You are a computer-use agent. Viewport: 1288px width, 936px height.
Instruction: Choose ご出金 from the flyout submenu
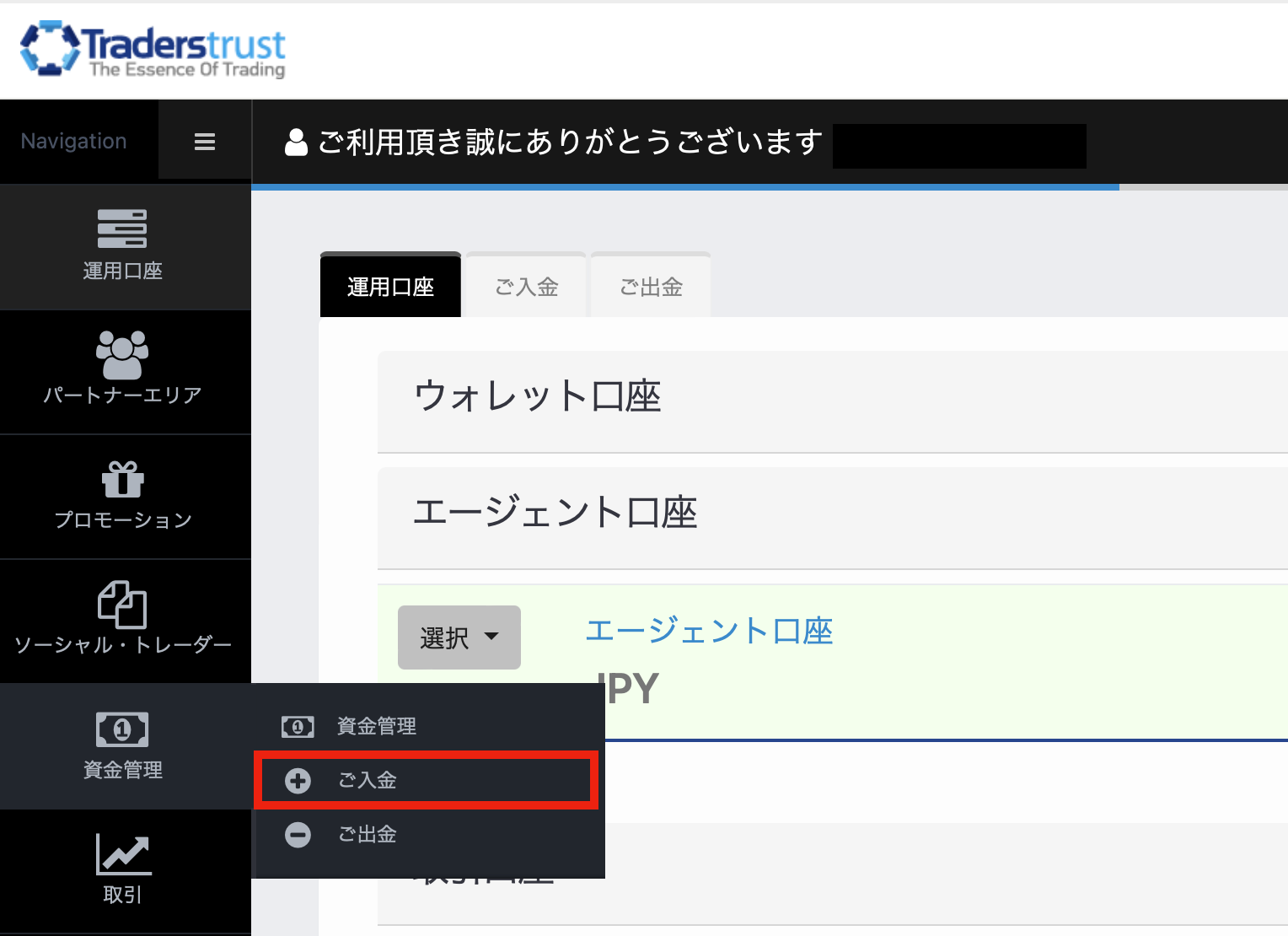(x=368, y=835)
